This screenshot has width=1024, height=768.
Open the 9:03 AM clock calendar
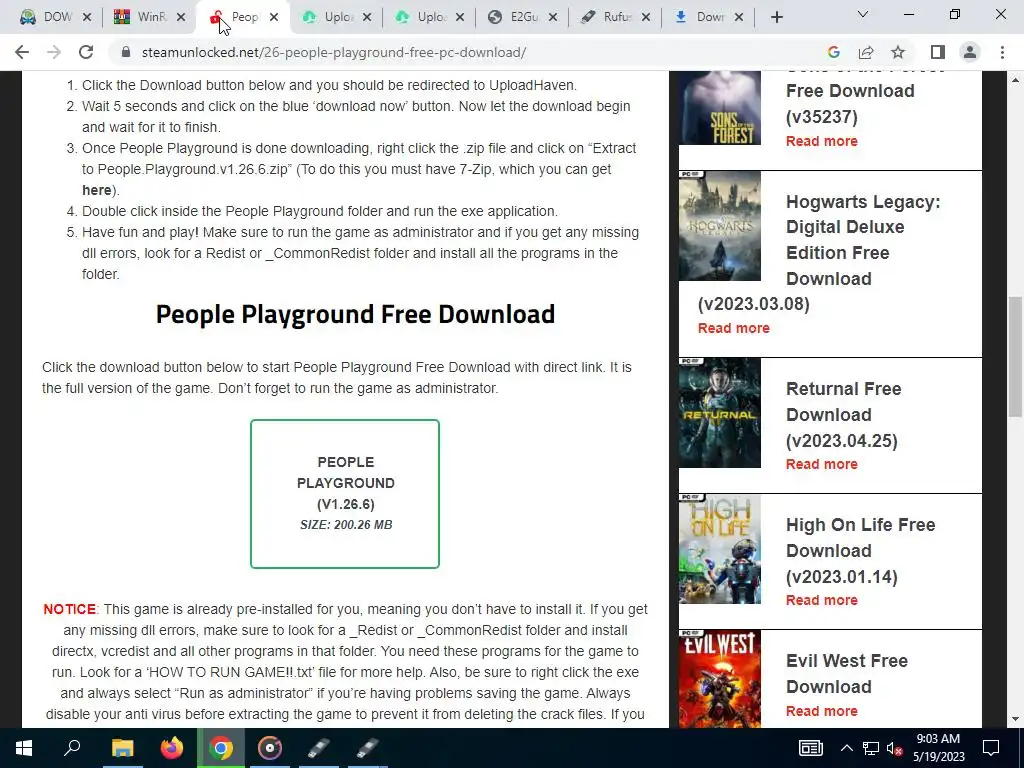click(x=938, y=748)
